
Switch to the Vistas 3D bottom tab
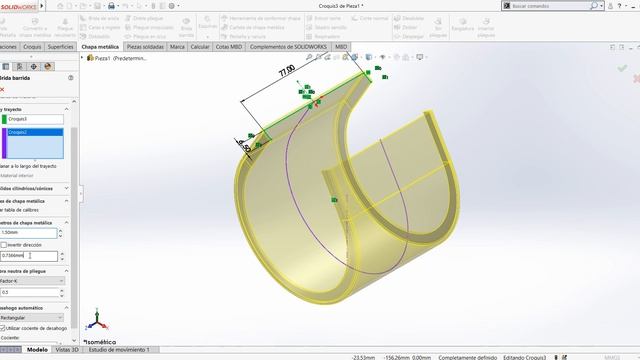67,350
